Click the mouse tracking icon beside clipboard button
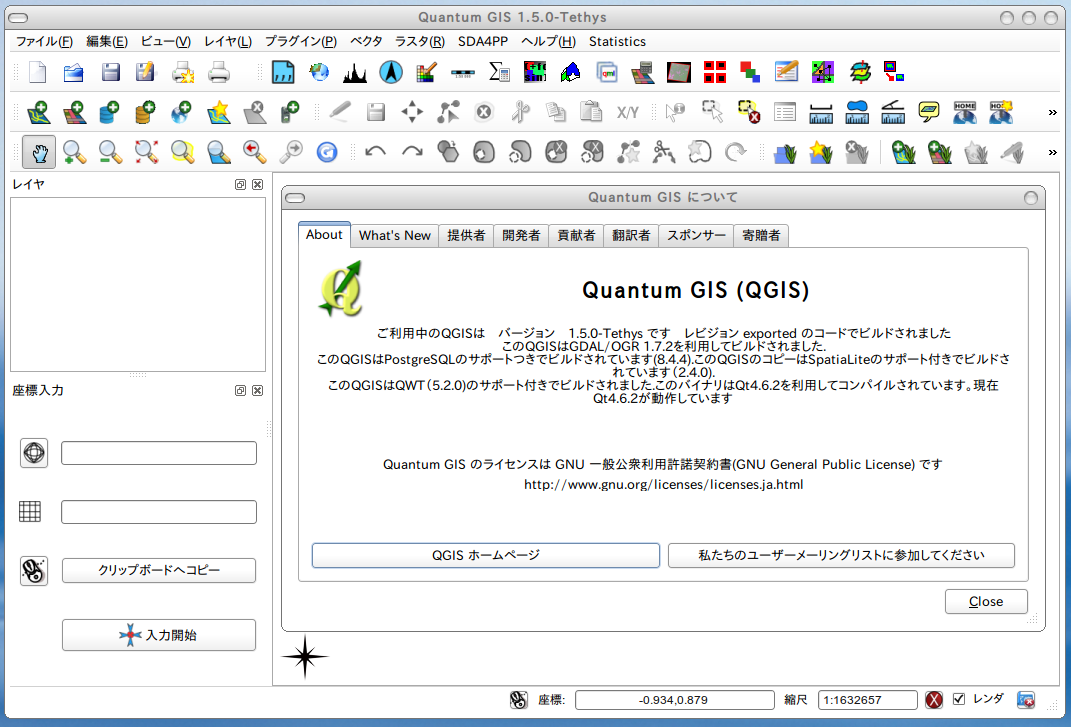The image size is (1071, 727). pyautogui.click(x=34, y=571)
